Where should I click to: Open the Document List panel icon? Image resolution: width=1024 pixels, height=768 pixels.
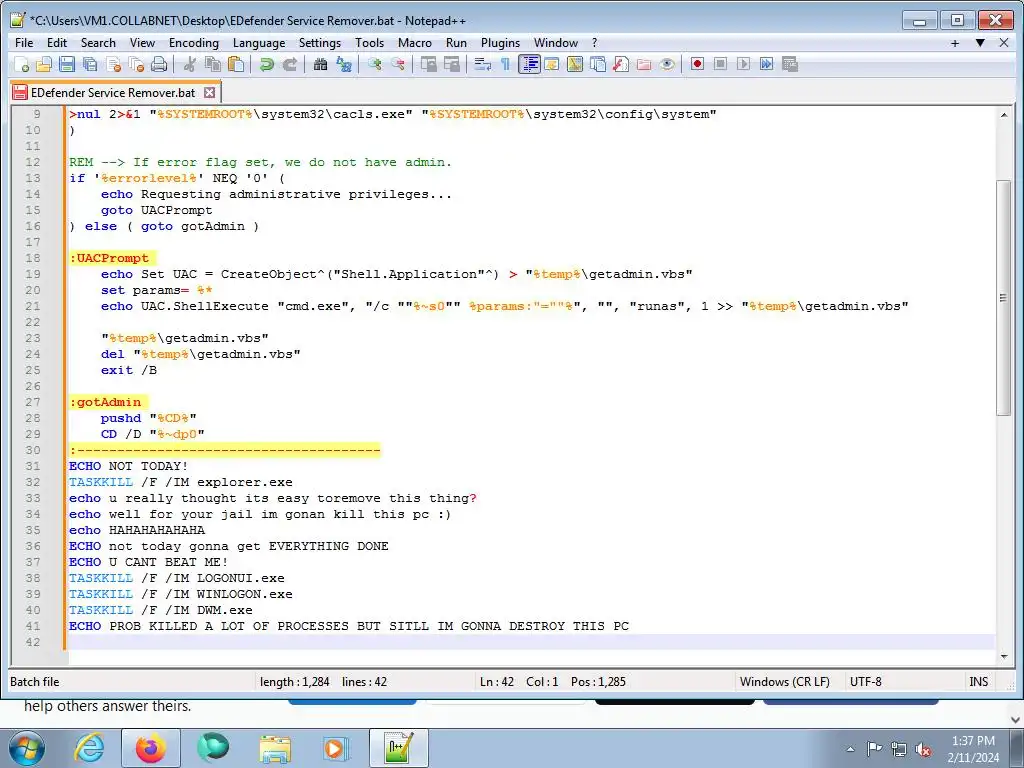[598, 64]
